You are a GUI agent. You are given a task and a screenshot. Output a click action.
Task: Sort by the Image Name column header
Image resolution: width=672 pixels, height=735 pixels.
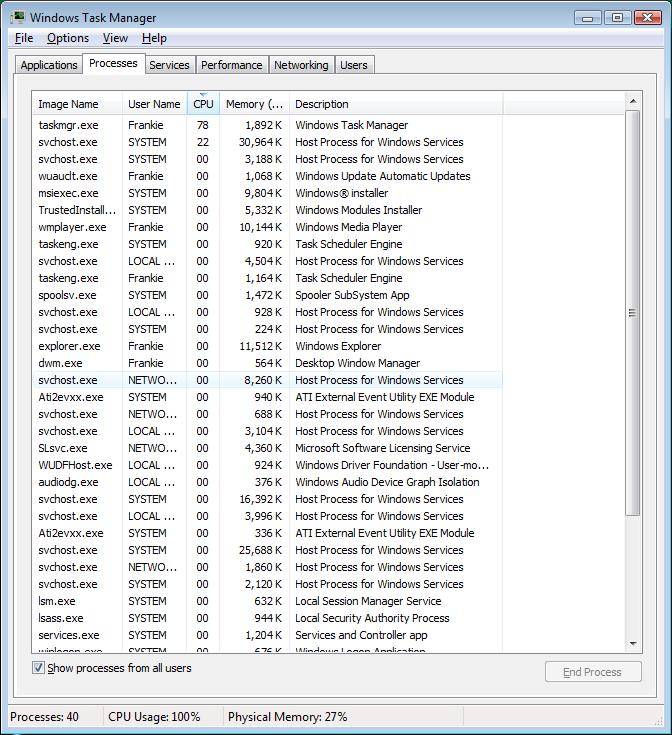click(x=77, y=104)
